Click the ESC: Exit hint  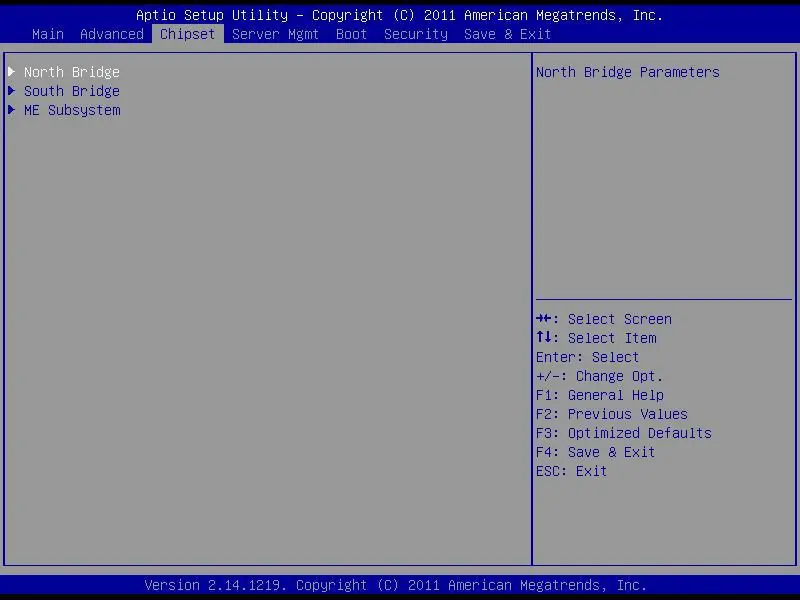click(571, 471)
